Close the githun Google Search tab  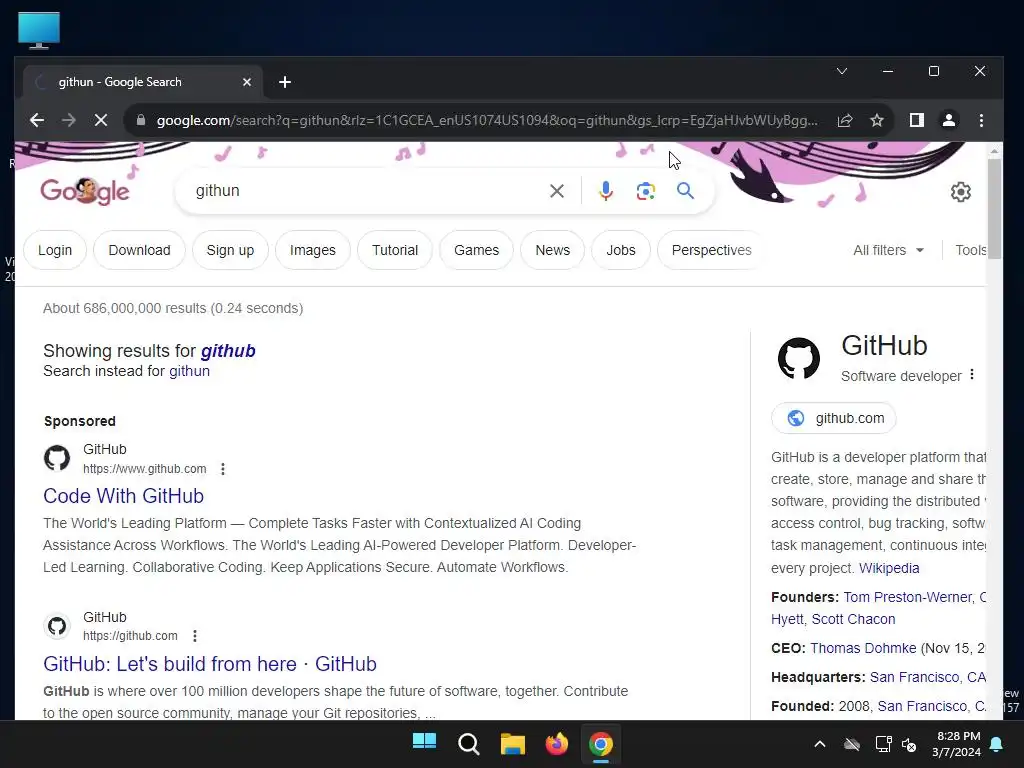pos(247,82)
